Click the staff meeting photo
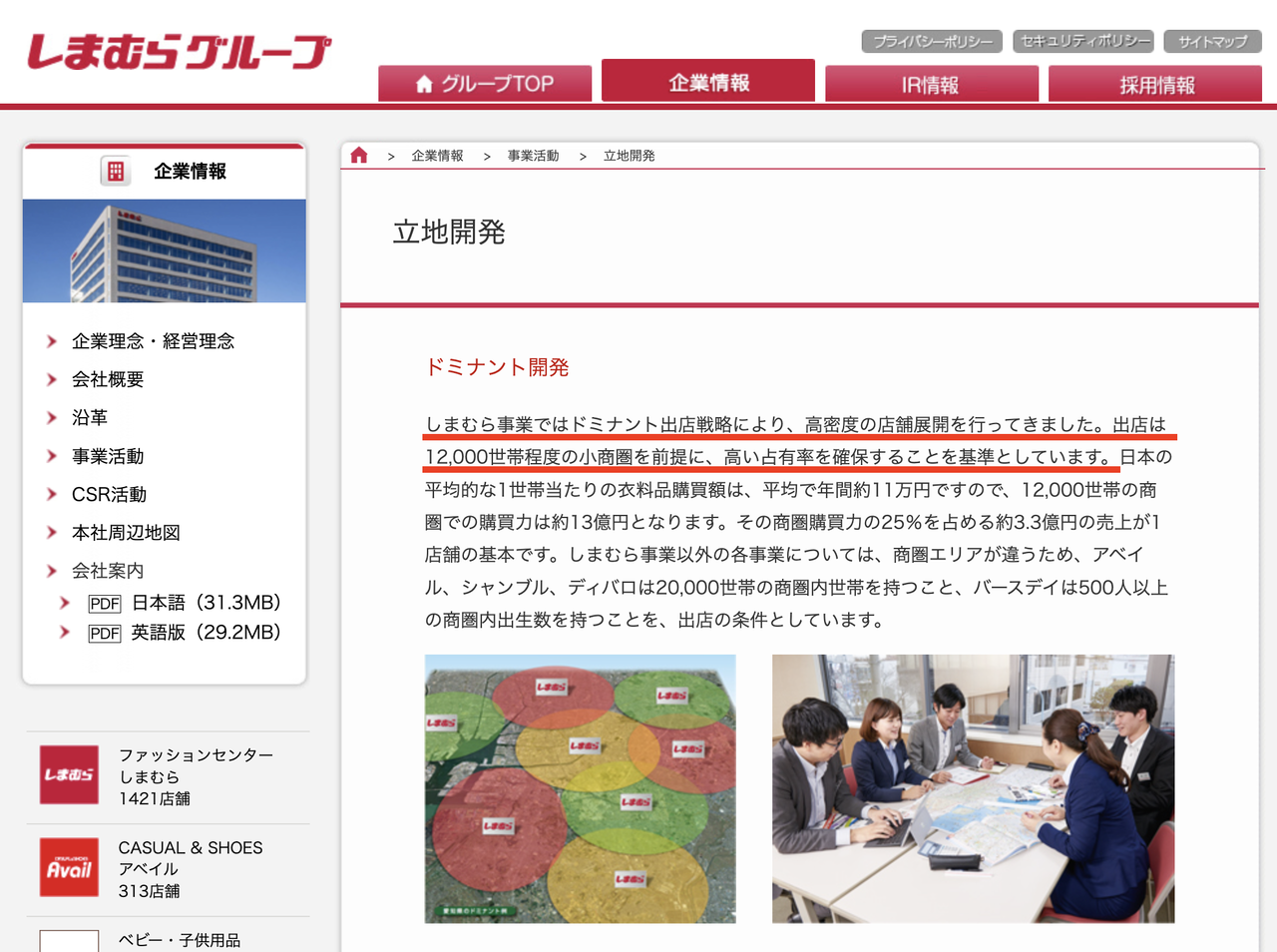This screenshot has width=1277, height=952. click(974, 788)
